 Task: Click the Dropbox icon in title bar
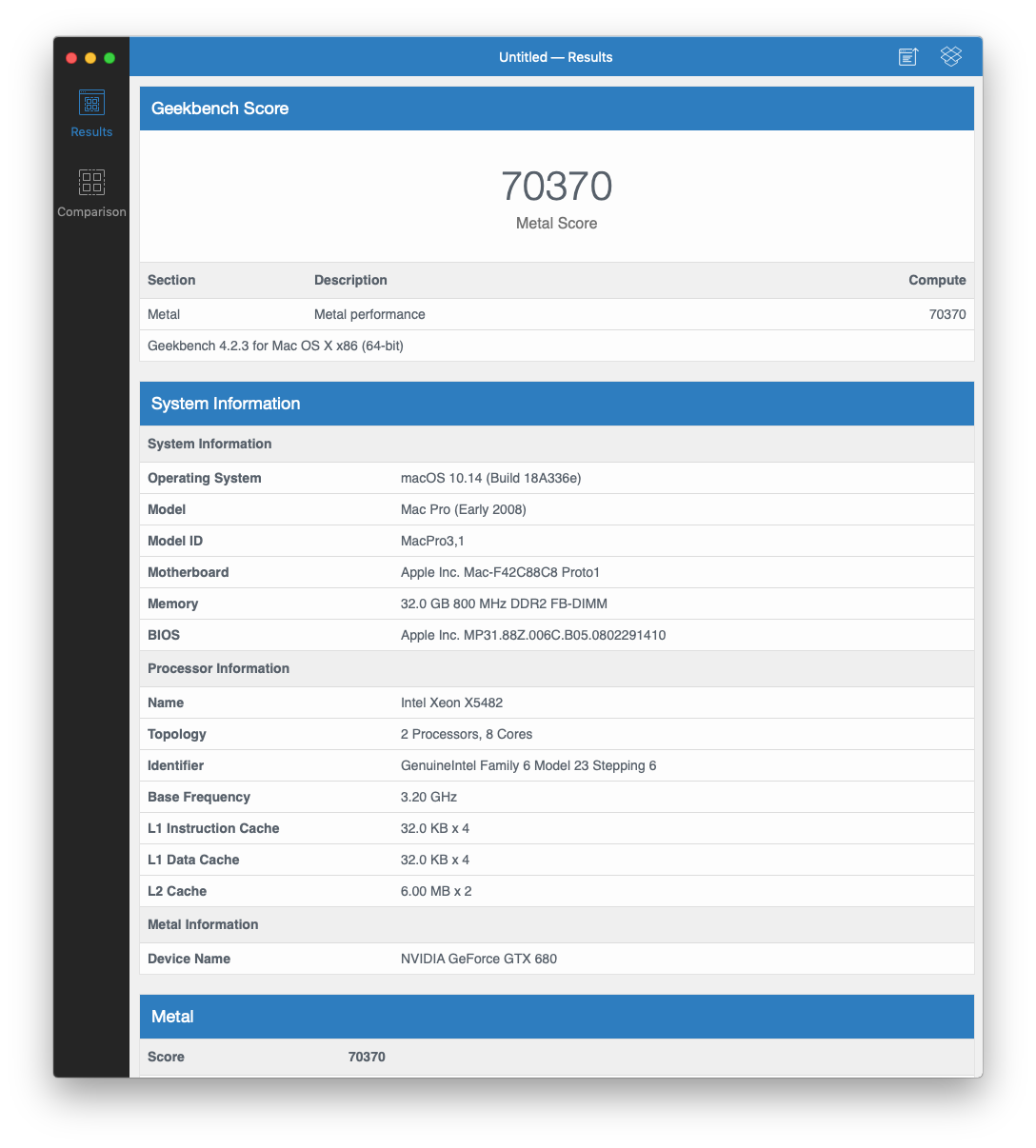tap(951, 57)
